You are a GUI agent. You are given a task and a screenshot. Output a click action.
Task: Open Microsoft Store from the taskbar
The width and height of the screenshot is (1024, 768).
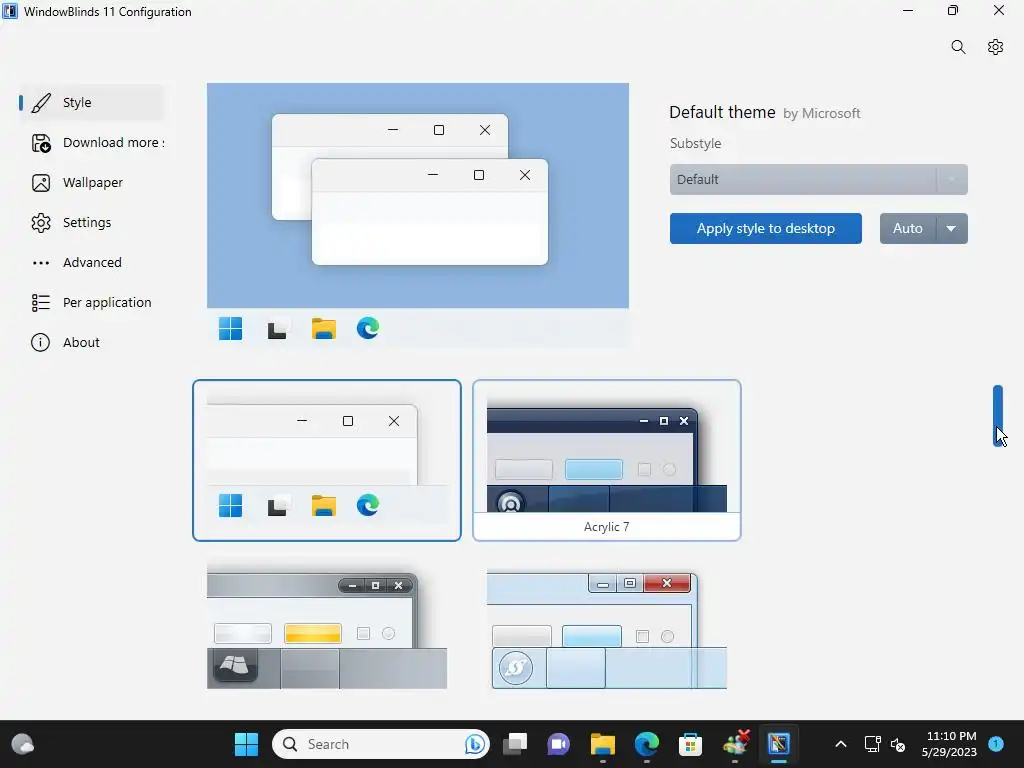pos(690,744)
